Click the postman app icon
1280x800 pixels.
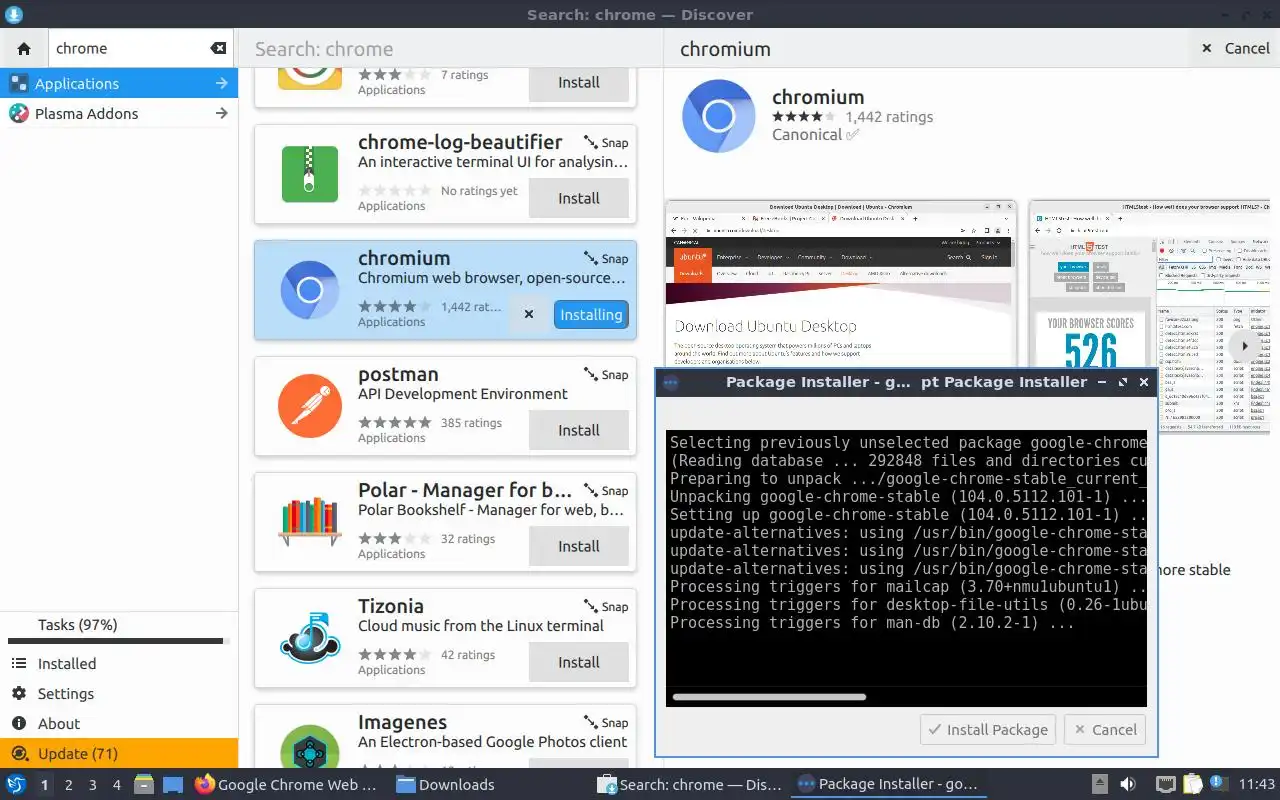(309, 406)
